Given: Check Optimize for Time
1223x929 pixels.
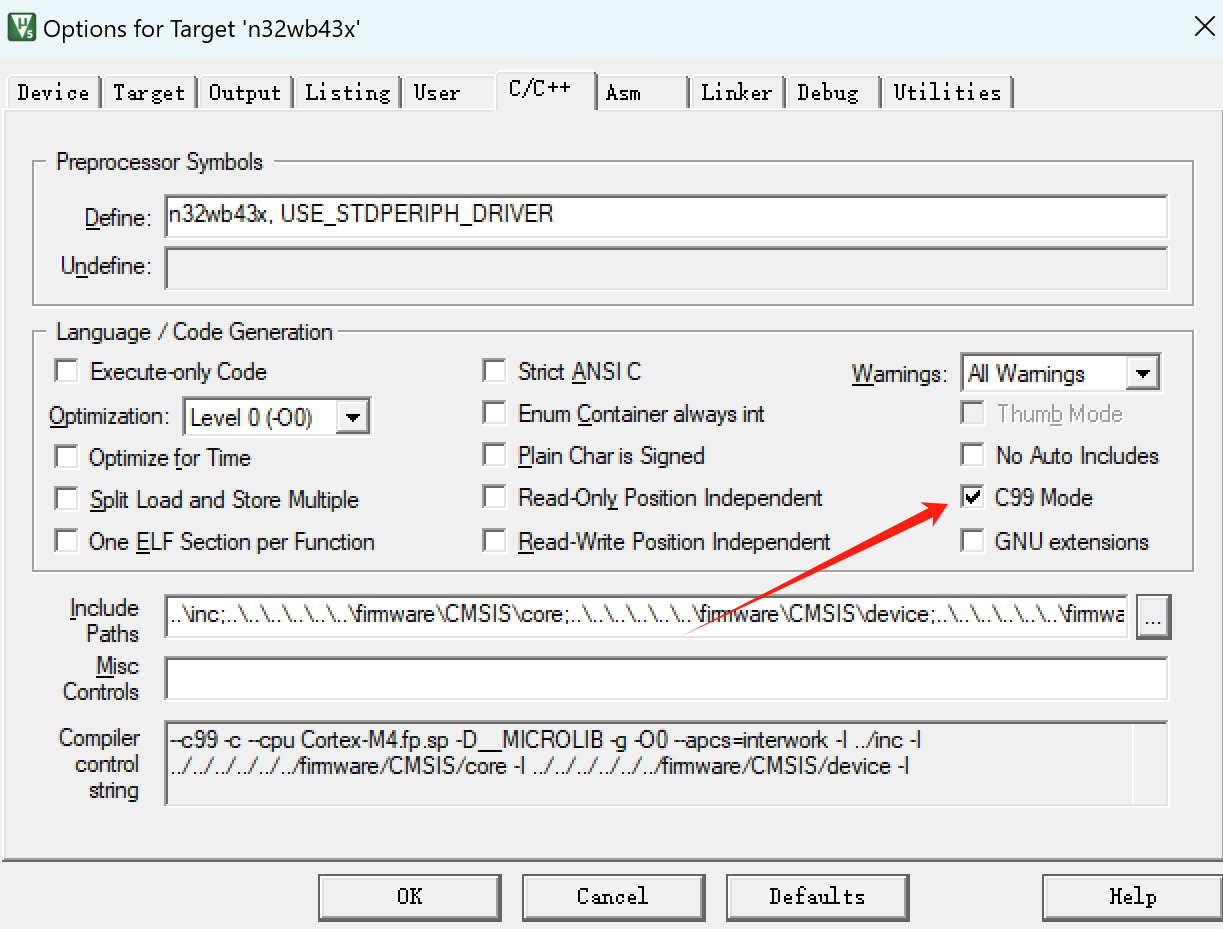Looking at the screenshot, I should tap(67, 457).
